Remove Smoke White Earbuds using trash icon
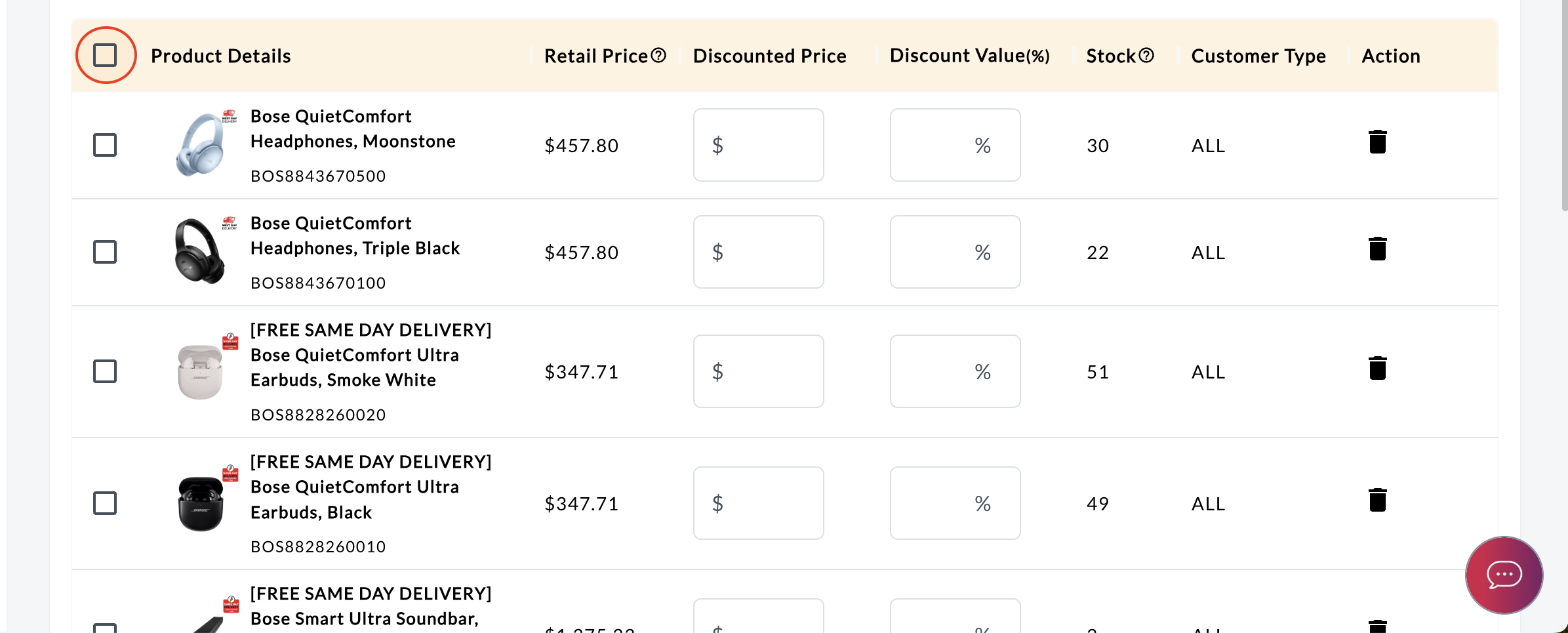 click(1377, 369)
